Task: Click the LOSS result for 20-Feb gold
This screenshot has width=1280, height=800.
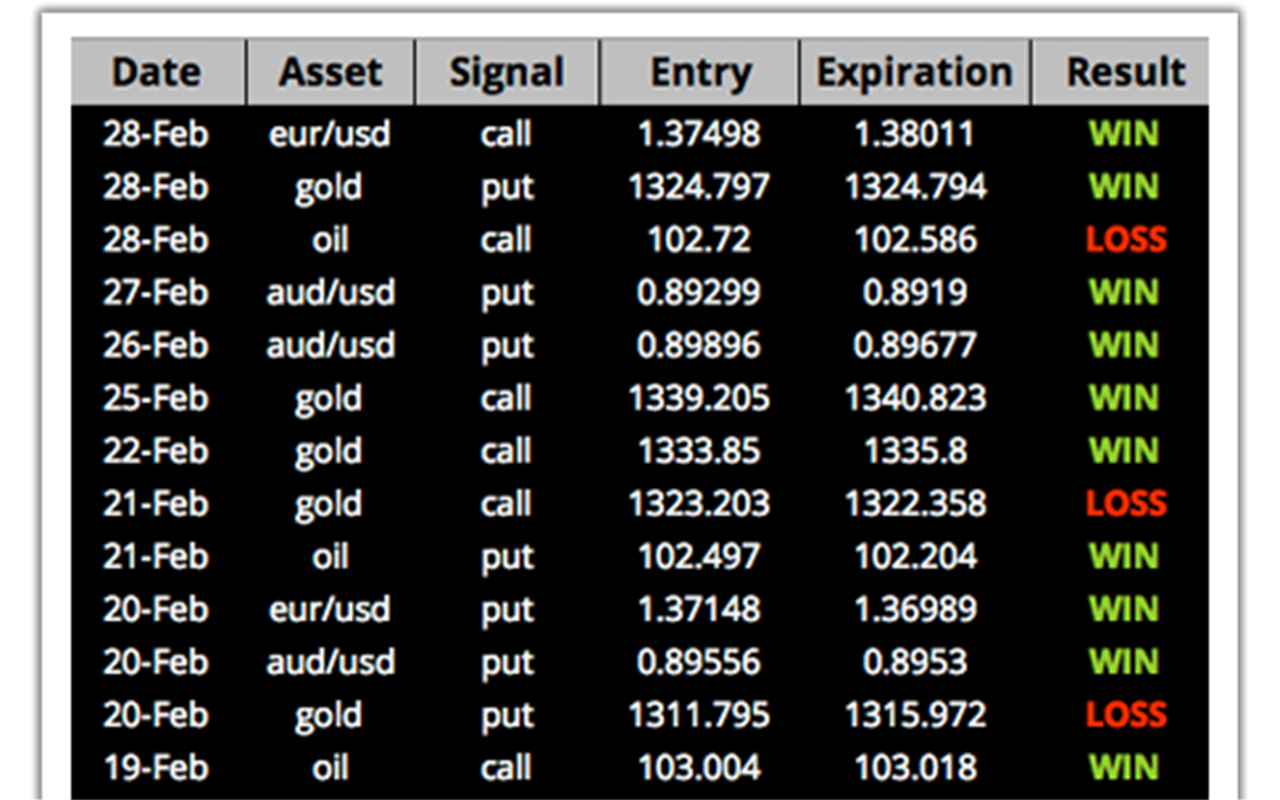Action: pos(1126,715)
